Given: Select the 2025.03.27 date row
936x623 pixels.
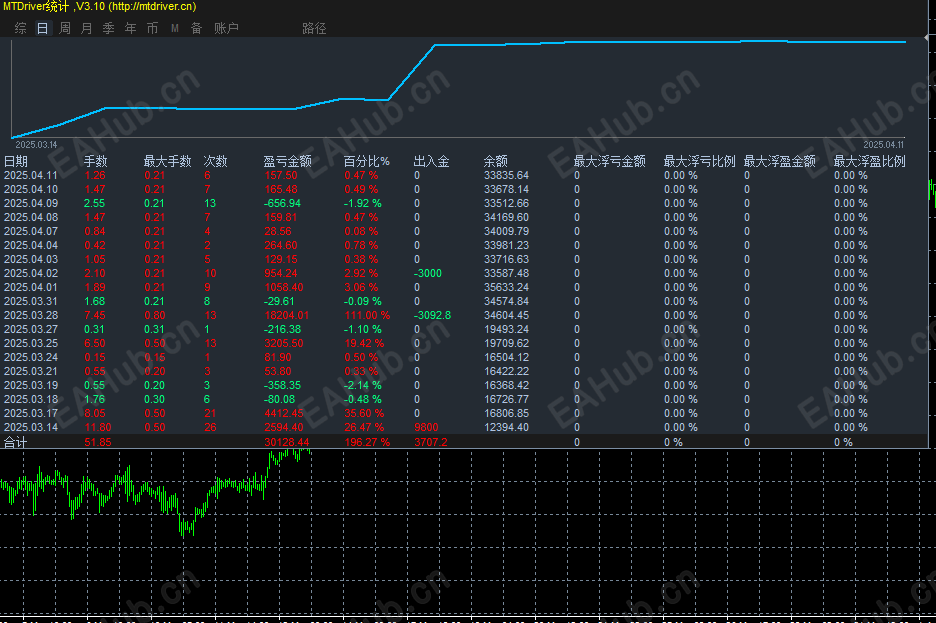Looking at the screenshot, I should pyautogui.click(x=30, y=329).
